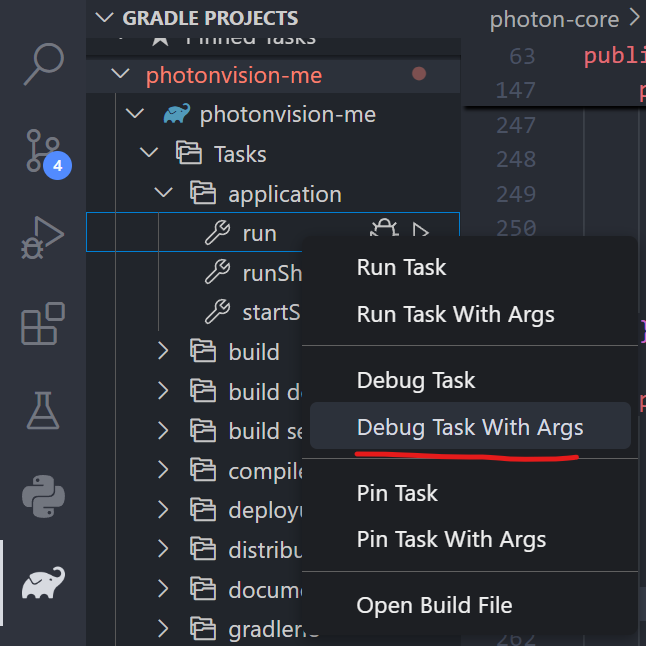Screen dimensions: 646x646
Task: Choose Run Task from context menu
Action: pyautogui.click(x=470, y=267)
